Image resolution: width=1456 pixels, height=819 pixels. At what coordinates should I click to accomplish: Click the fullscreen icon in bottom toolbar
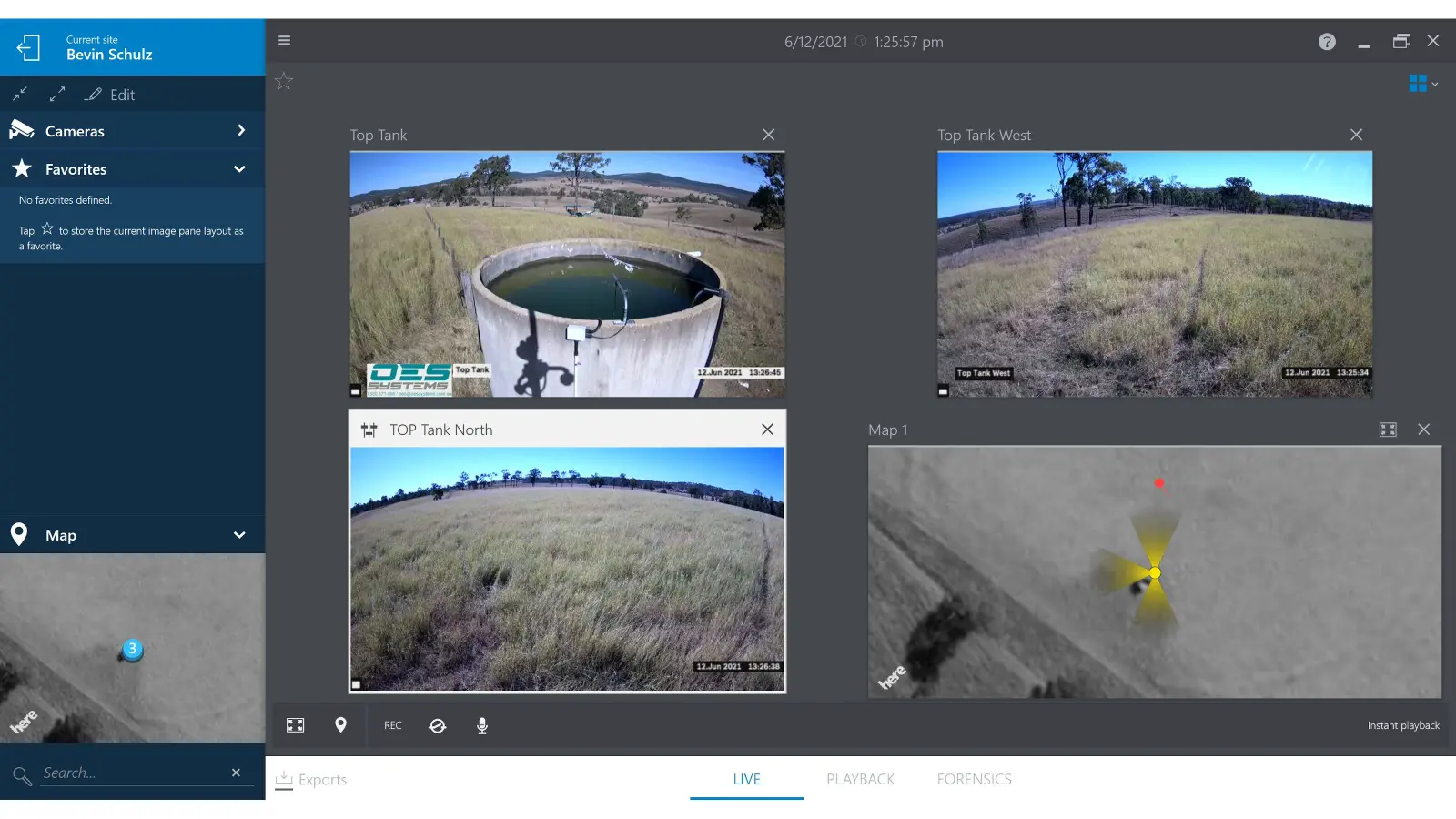pyautogui.click(x=296, y=725)
